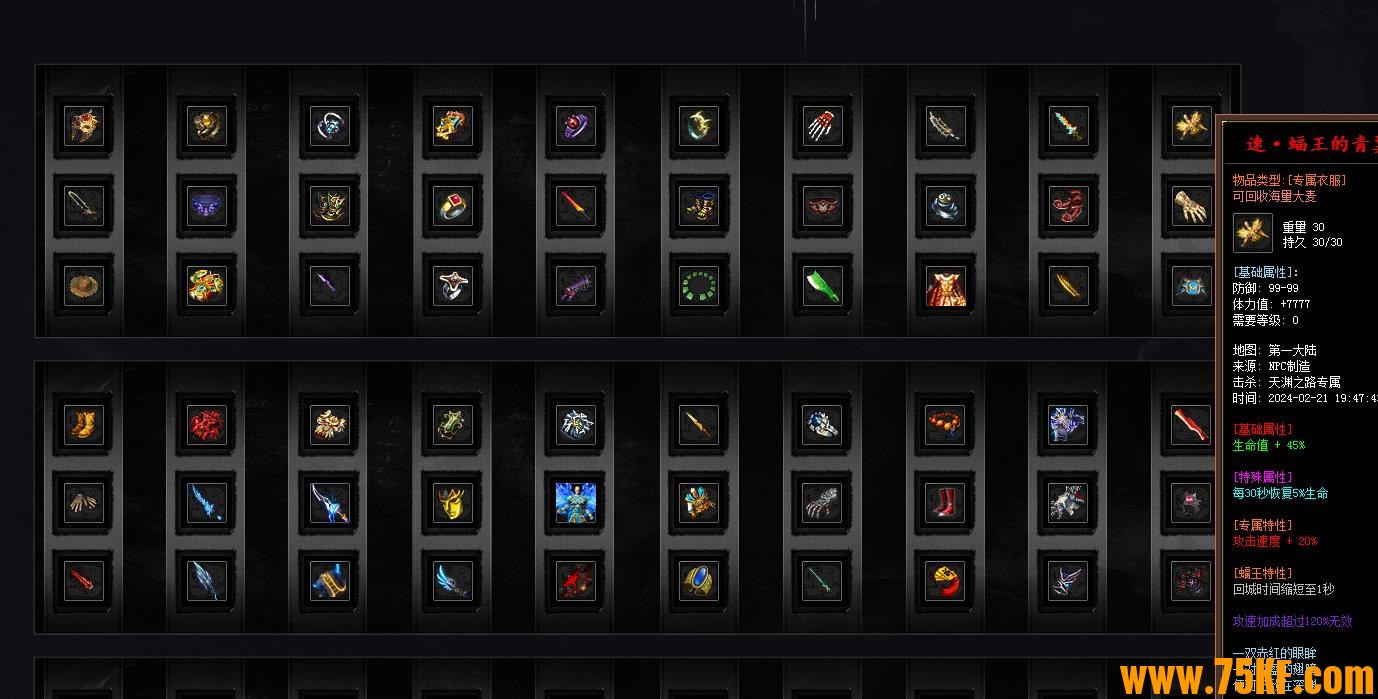Select the golden leather boots item
This screenshot has width=1378, height=699.
[84, 424]
